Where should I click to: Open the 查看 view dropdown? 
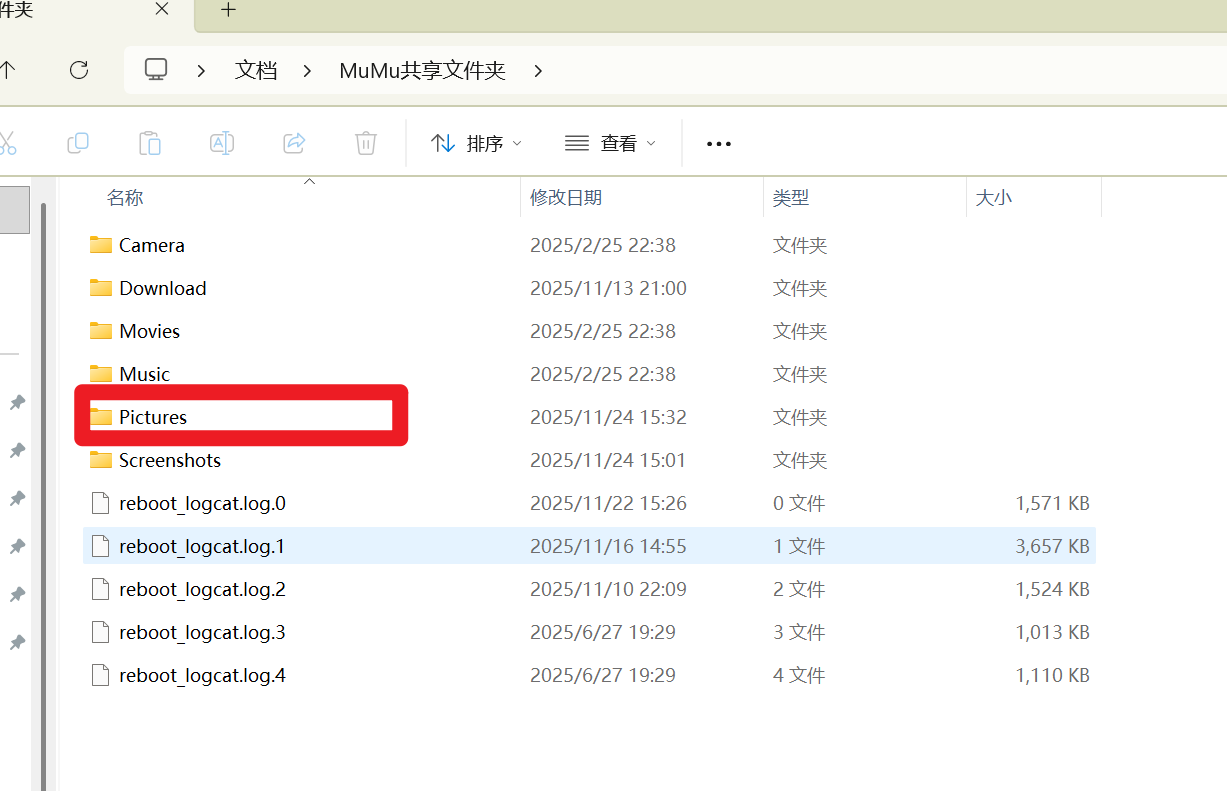point(610,143)
